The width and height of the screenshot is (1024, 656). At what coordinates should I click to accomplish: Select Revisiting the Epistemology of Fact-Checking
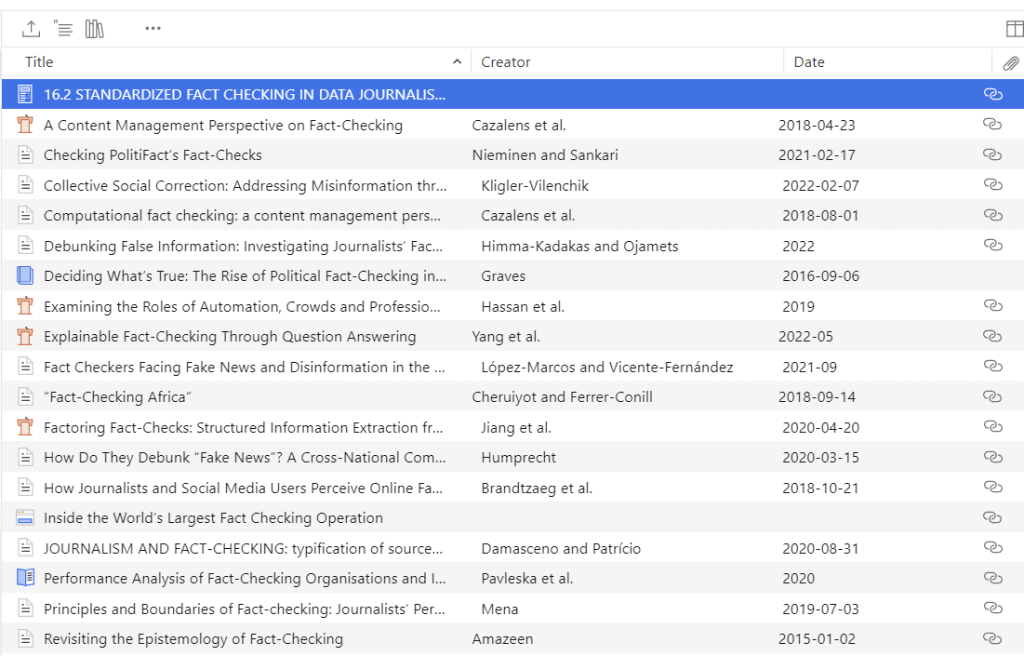[x=193, y=639]
